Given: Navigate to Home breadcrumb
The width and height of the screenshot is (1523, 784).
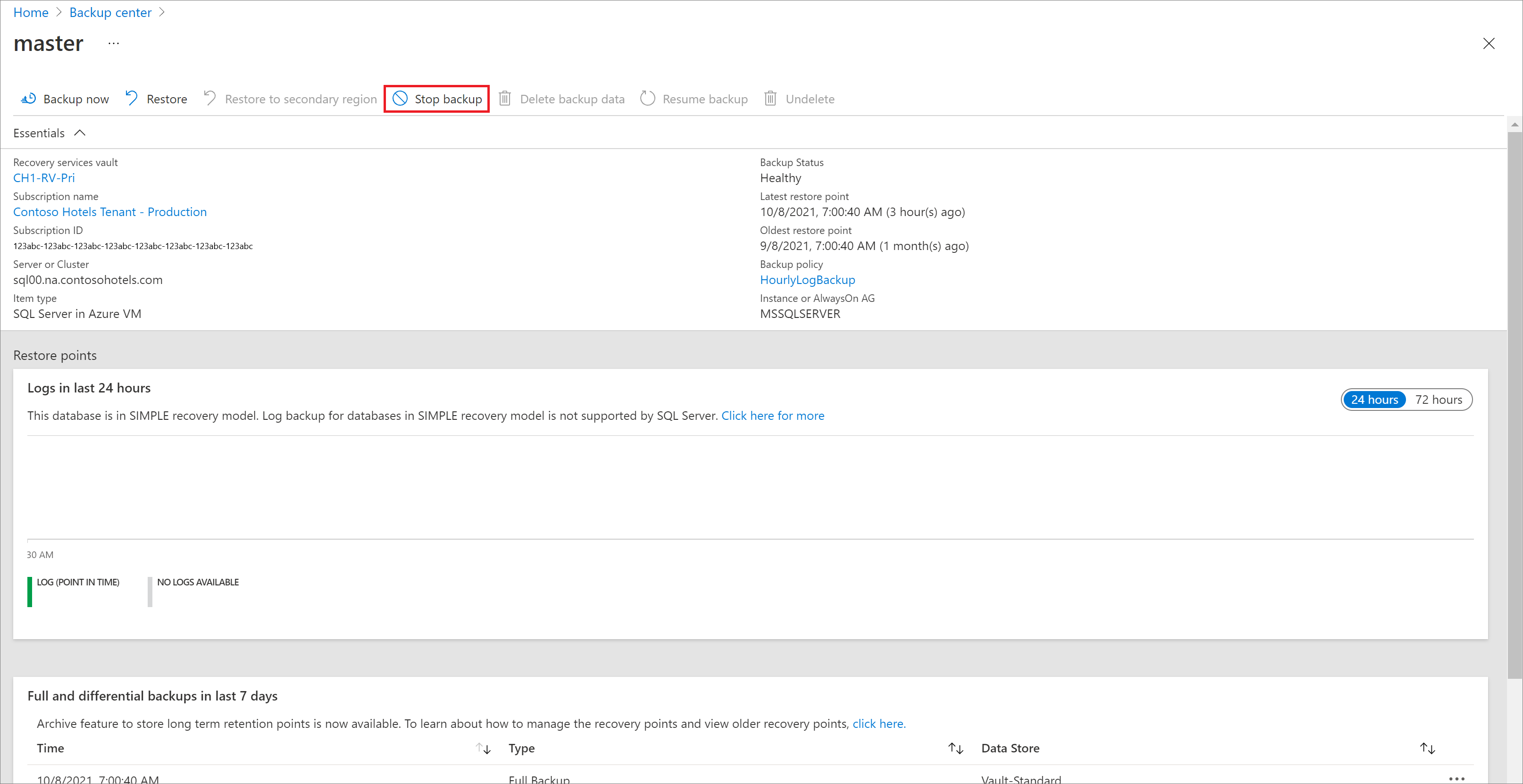Looking at the screenshot, I should [x=31, y=11].
